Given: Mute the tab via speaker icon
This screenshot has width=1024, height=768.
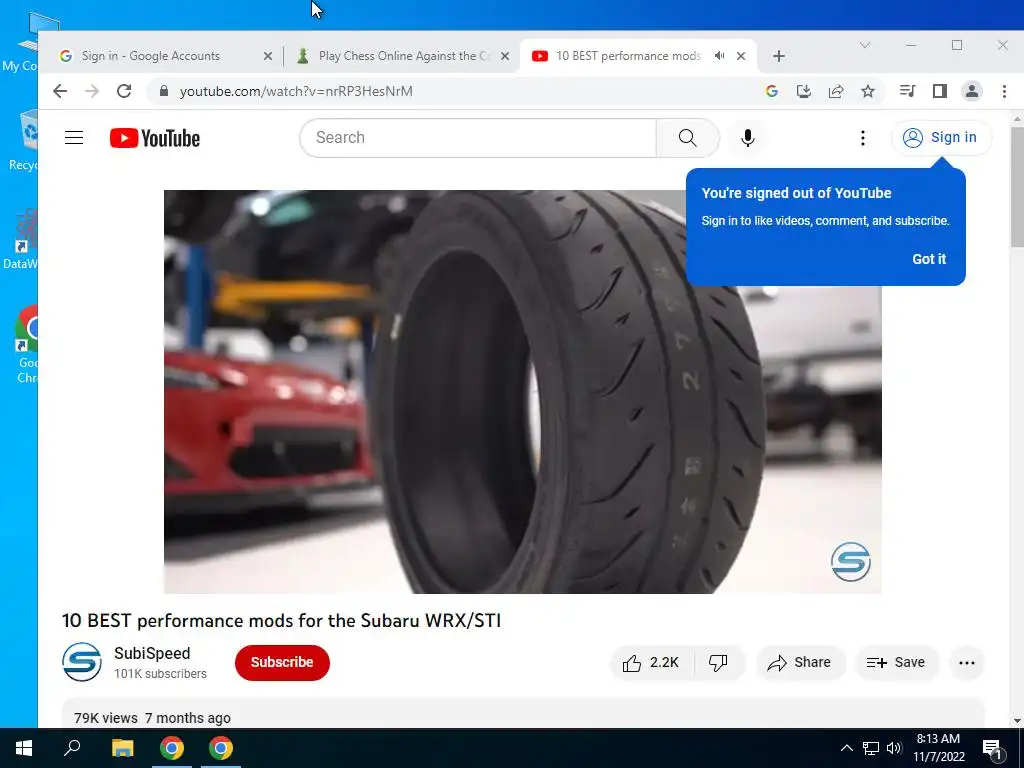Looking at the screenshot, I should click(720, 56).
